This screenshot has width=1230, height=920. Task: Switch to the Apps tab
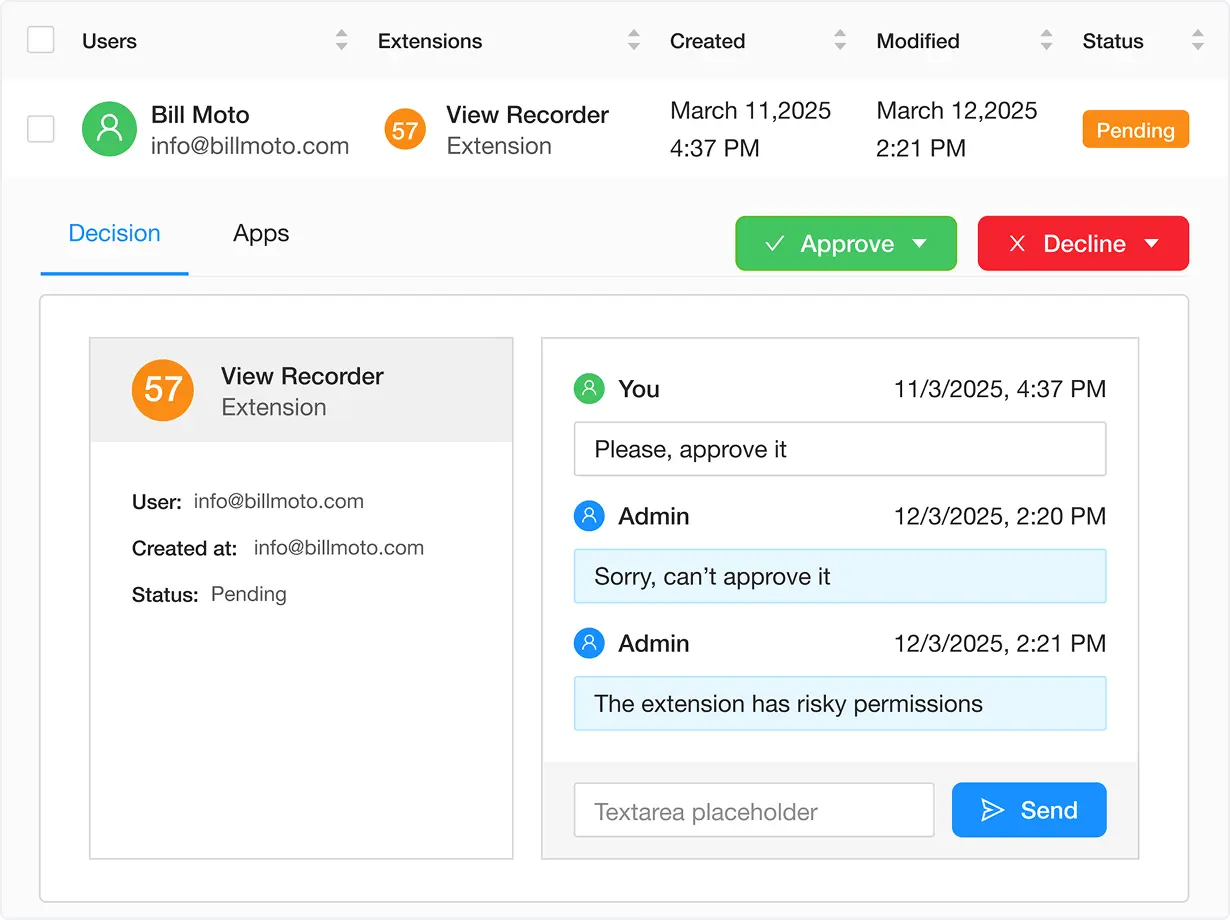click(x=260, y=233)
